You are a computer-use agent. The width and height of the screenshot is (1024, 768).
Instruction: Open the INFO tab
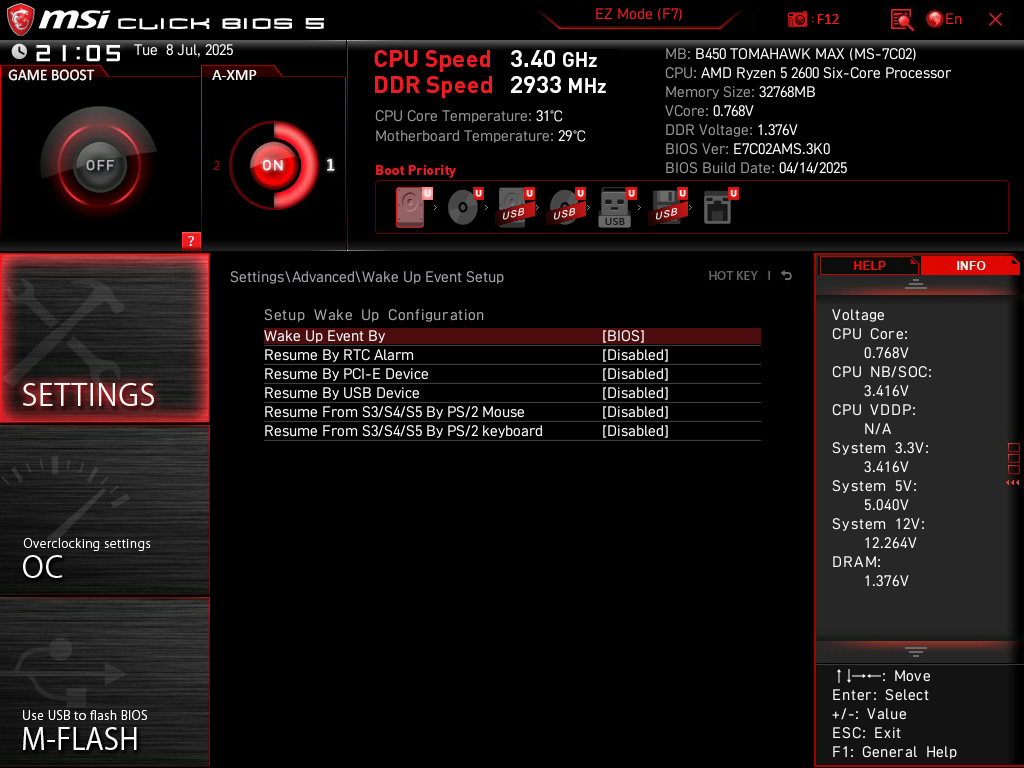[x=970, y=265]
